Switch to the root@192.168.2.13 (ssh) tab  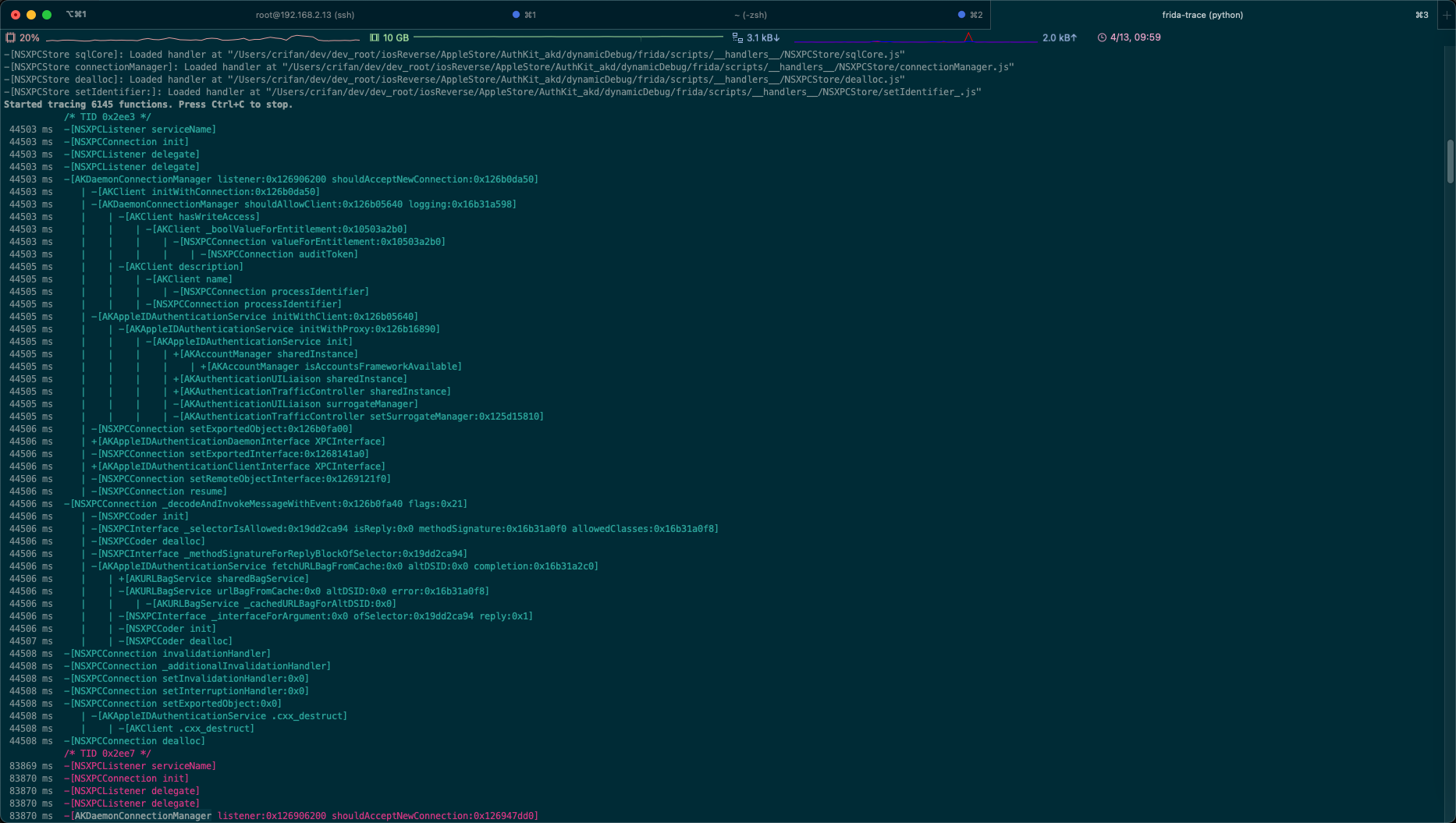pyautogui.click(x=305, y=15)
